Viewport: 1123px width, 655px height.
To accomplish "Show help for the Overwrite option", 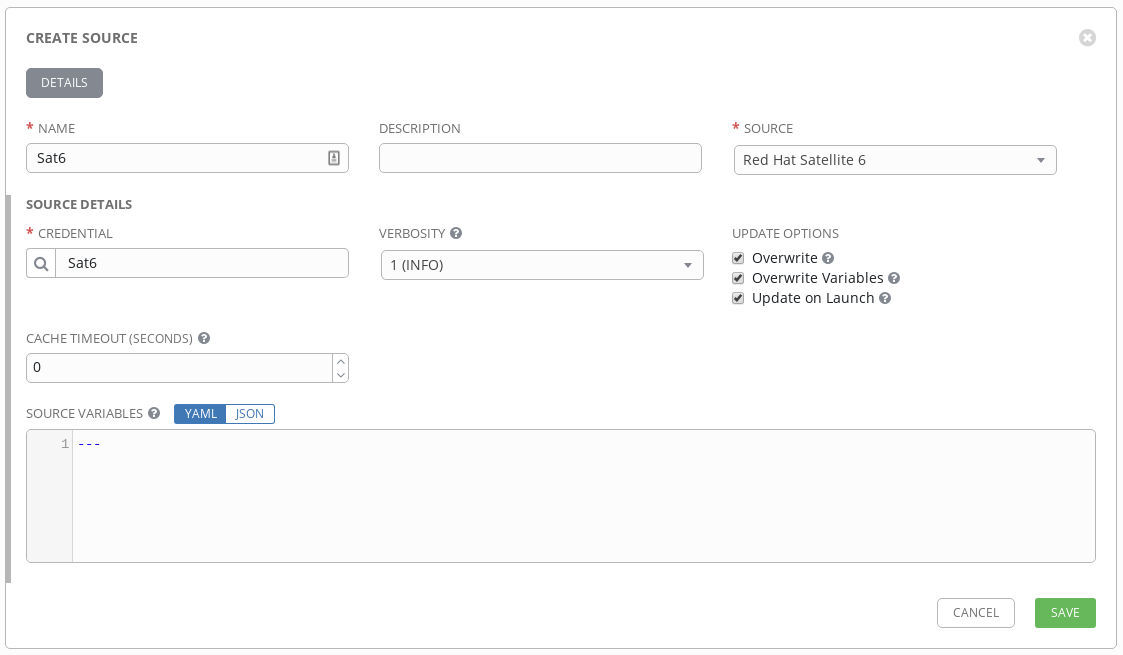I will [x=828, y=258].
